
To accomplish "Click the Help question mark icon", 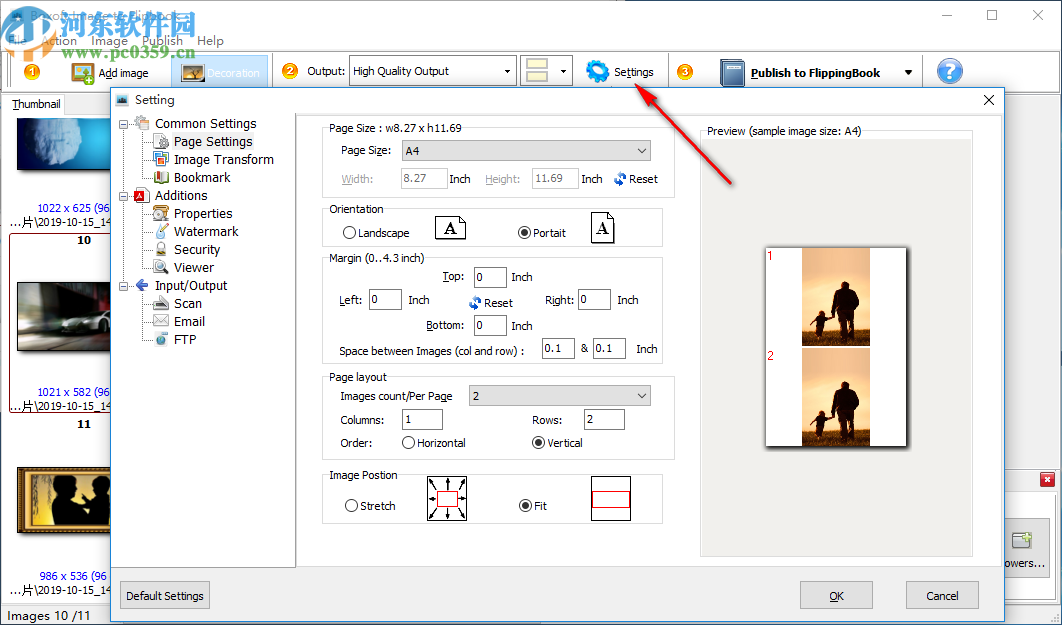I will coord(948,70).
